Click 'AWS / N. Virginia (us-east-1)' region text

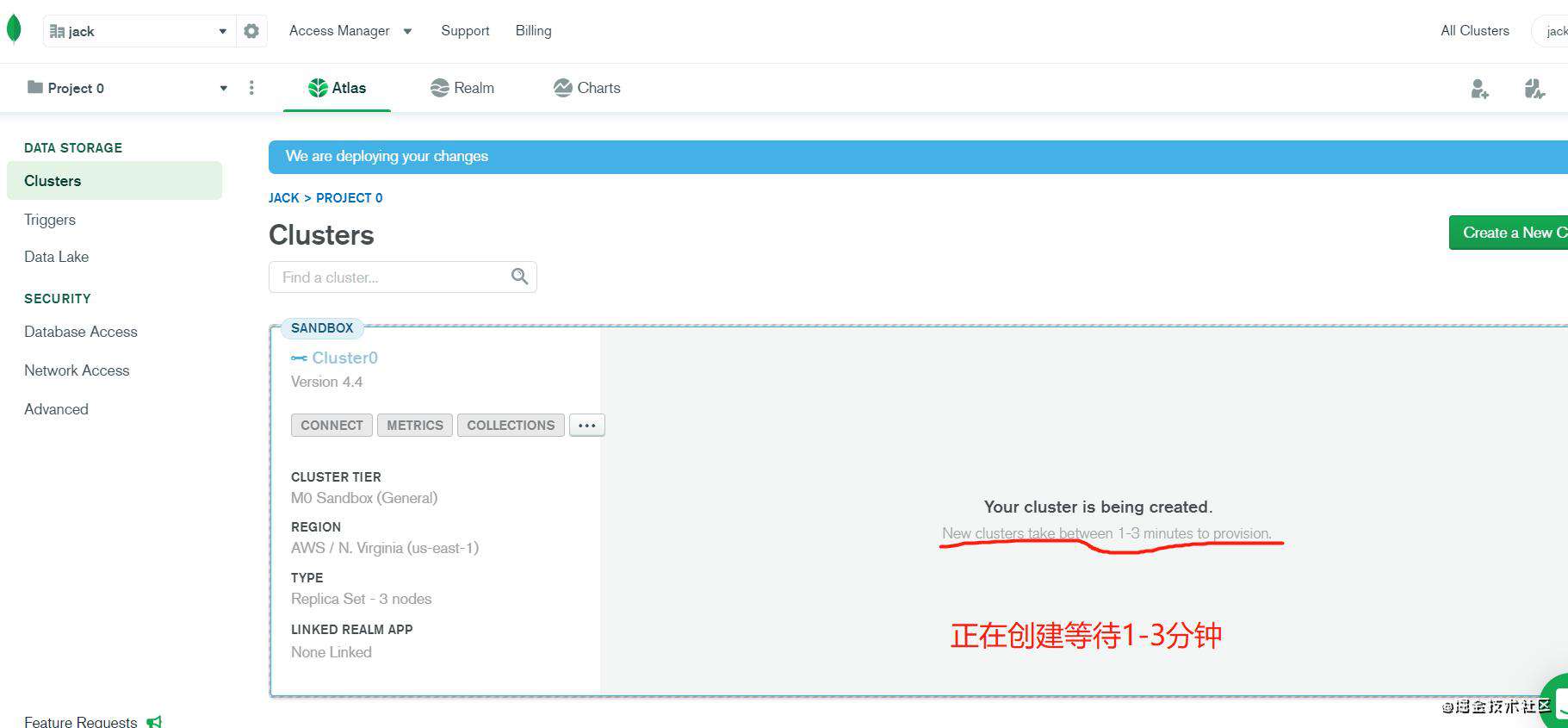coord(385,548)
